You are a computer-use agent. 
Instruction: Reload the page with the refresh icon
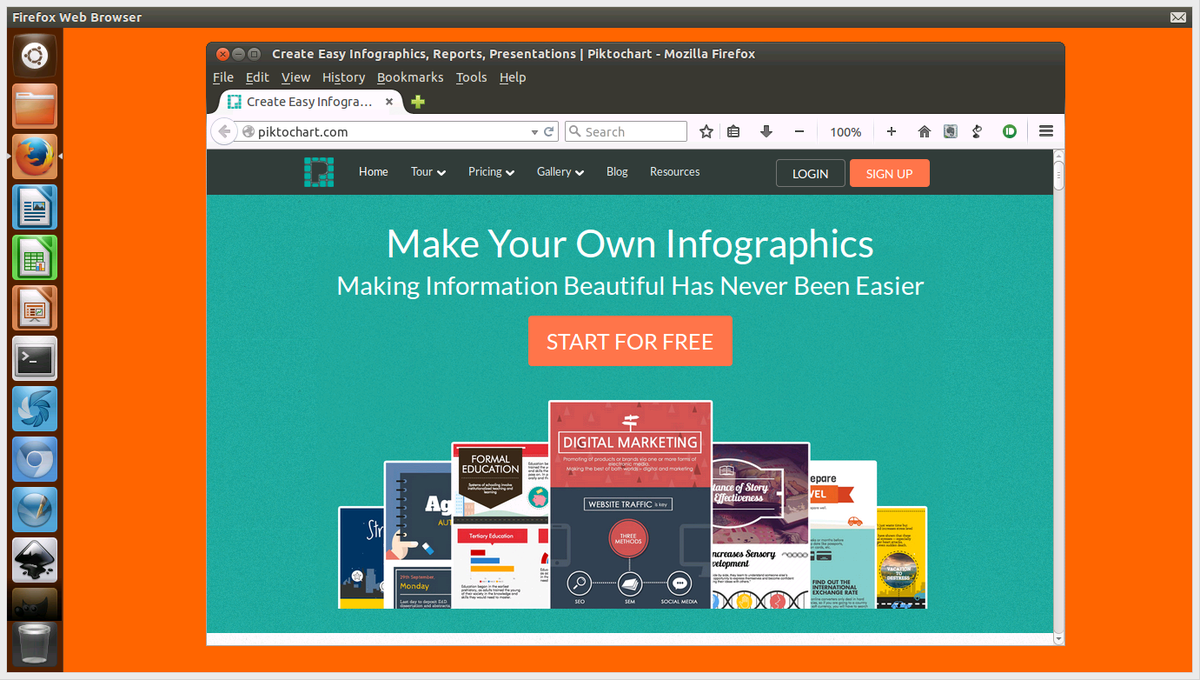(x=549, y=131)
